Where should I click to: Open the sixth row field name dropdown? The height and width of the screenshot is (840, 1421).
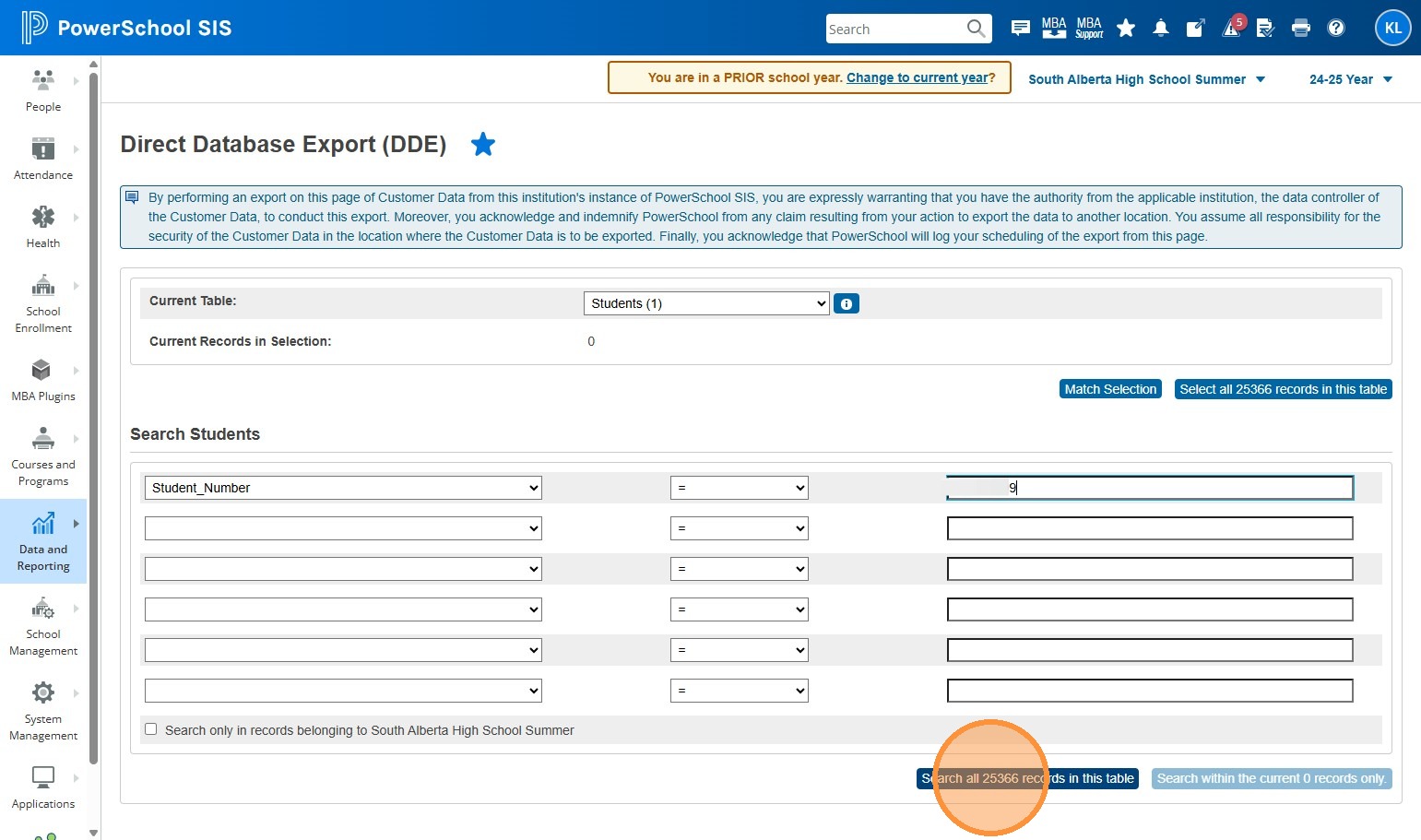point(343,691)
